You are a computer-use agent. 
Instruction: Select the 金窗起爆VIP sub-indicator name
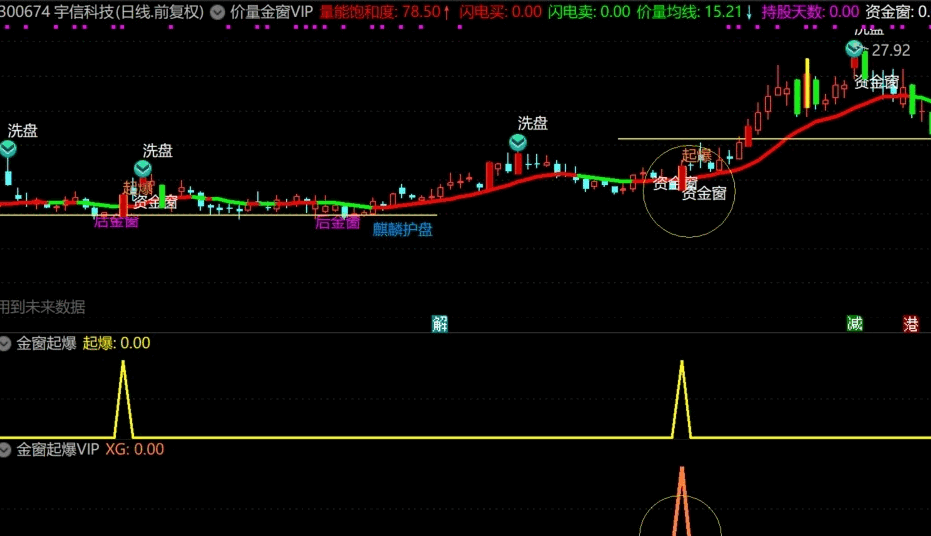pos(58,449)
